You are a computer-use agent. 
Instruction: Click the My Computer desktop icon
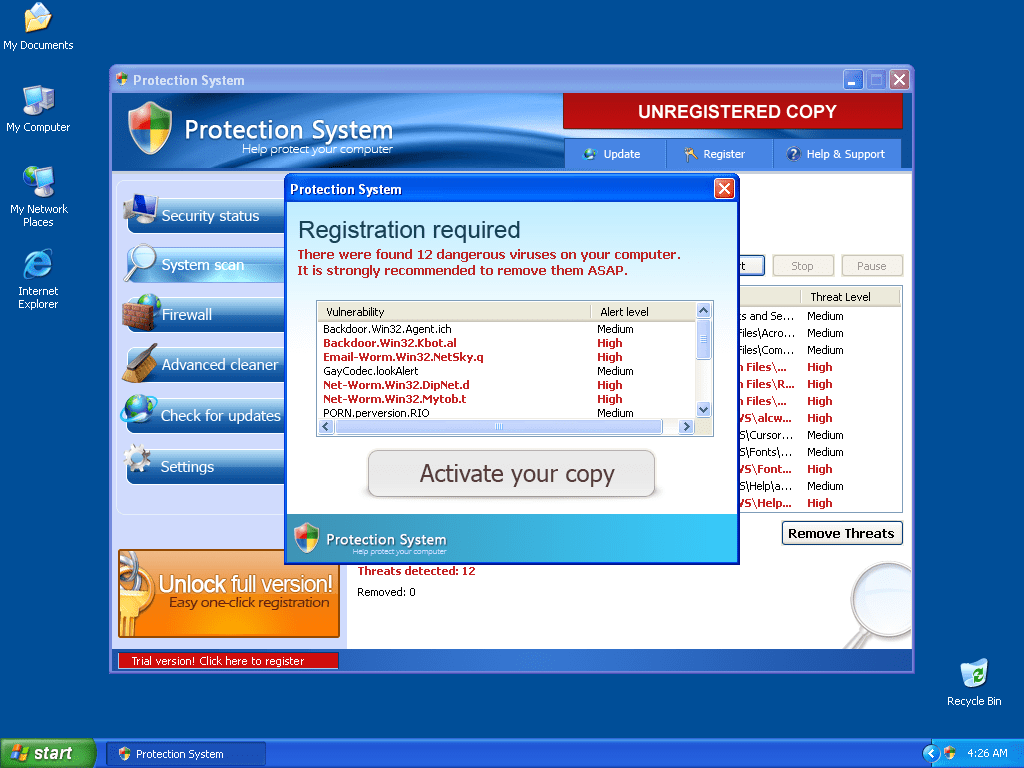38,101
